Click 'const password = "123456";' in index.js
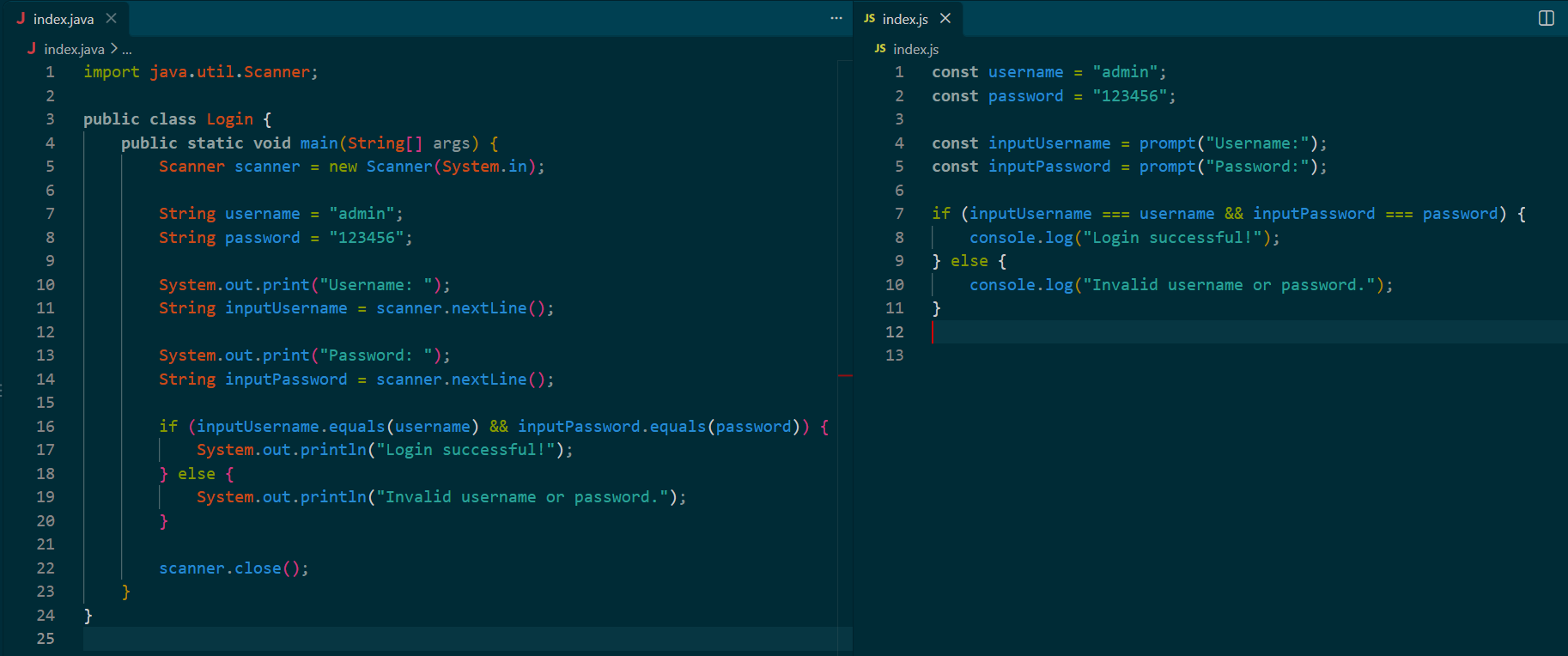 pyautogui.click(x=1054, y=96)
